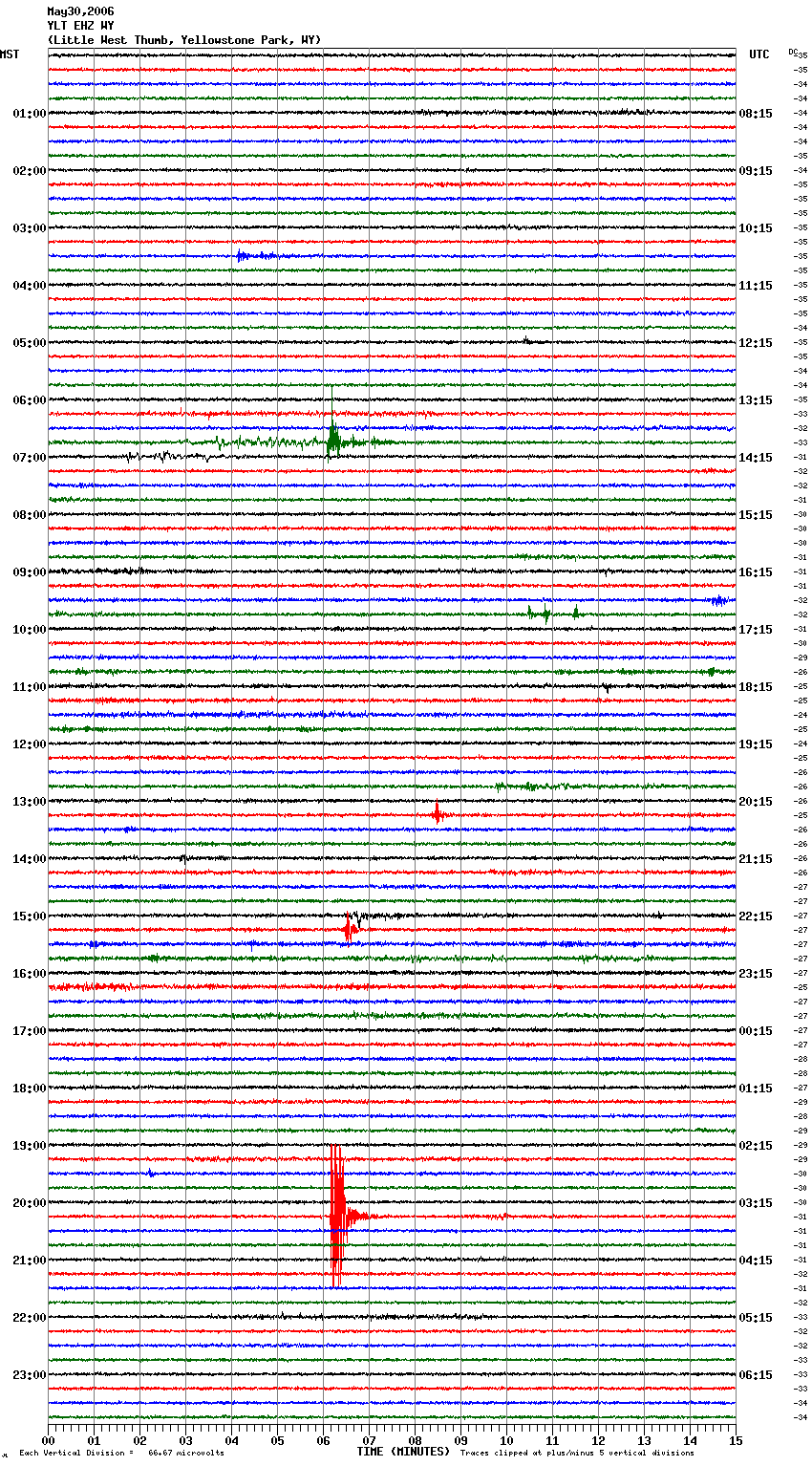812x1466 pixels.
Task: Click the Traces clipped at plus/minus 5 note
Action: (577, 1453)
